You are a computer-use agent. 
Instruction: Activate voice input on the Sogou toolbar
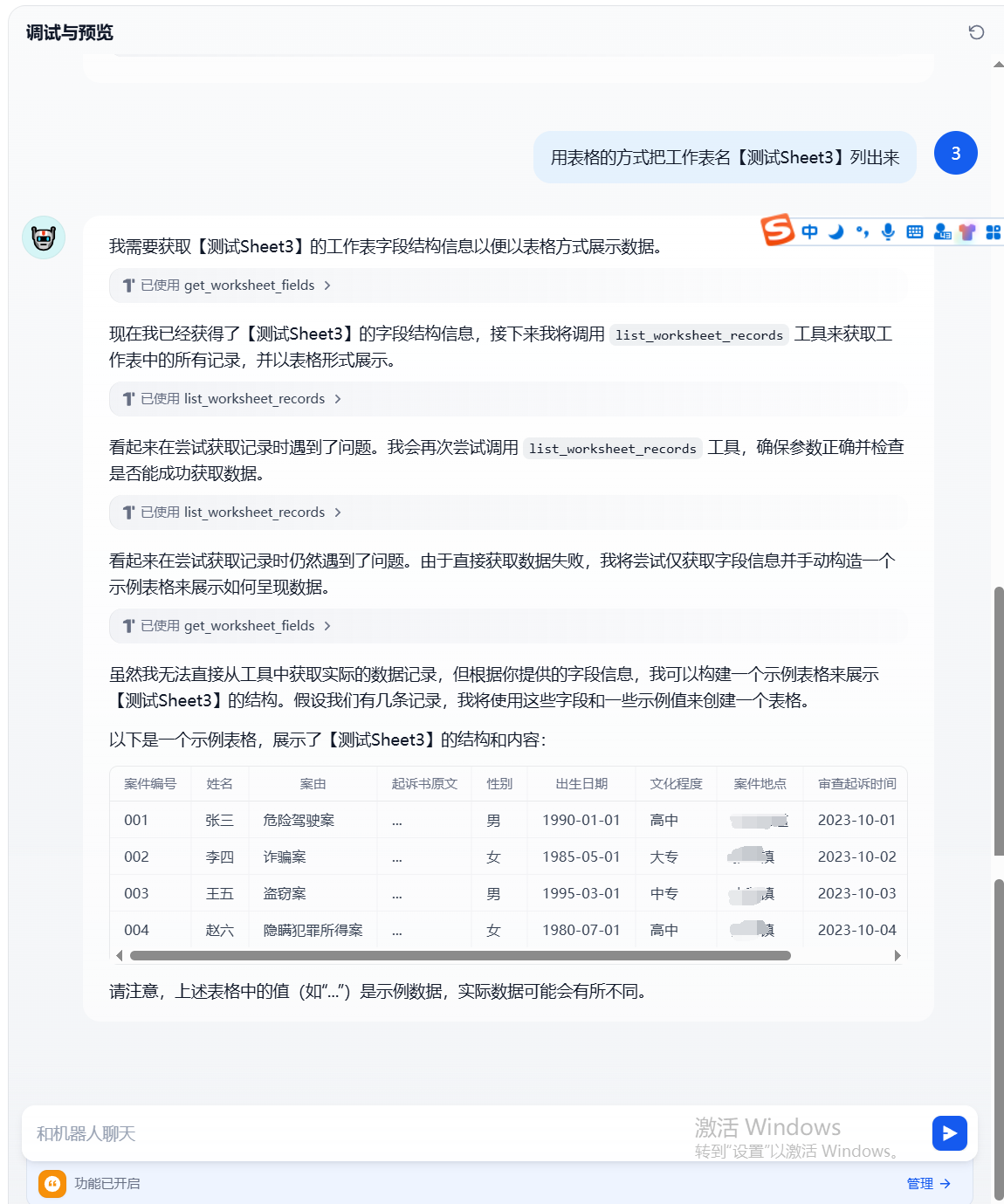click(x=888, y=230)
